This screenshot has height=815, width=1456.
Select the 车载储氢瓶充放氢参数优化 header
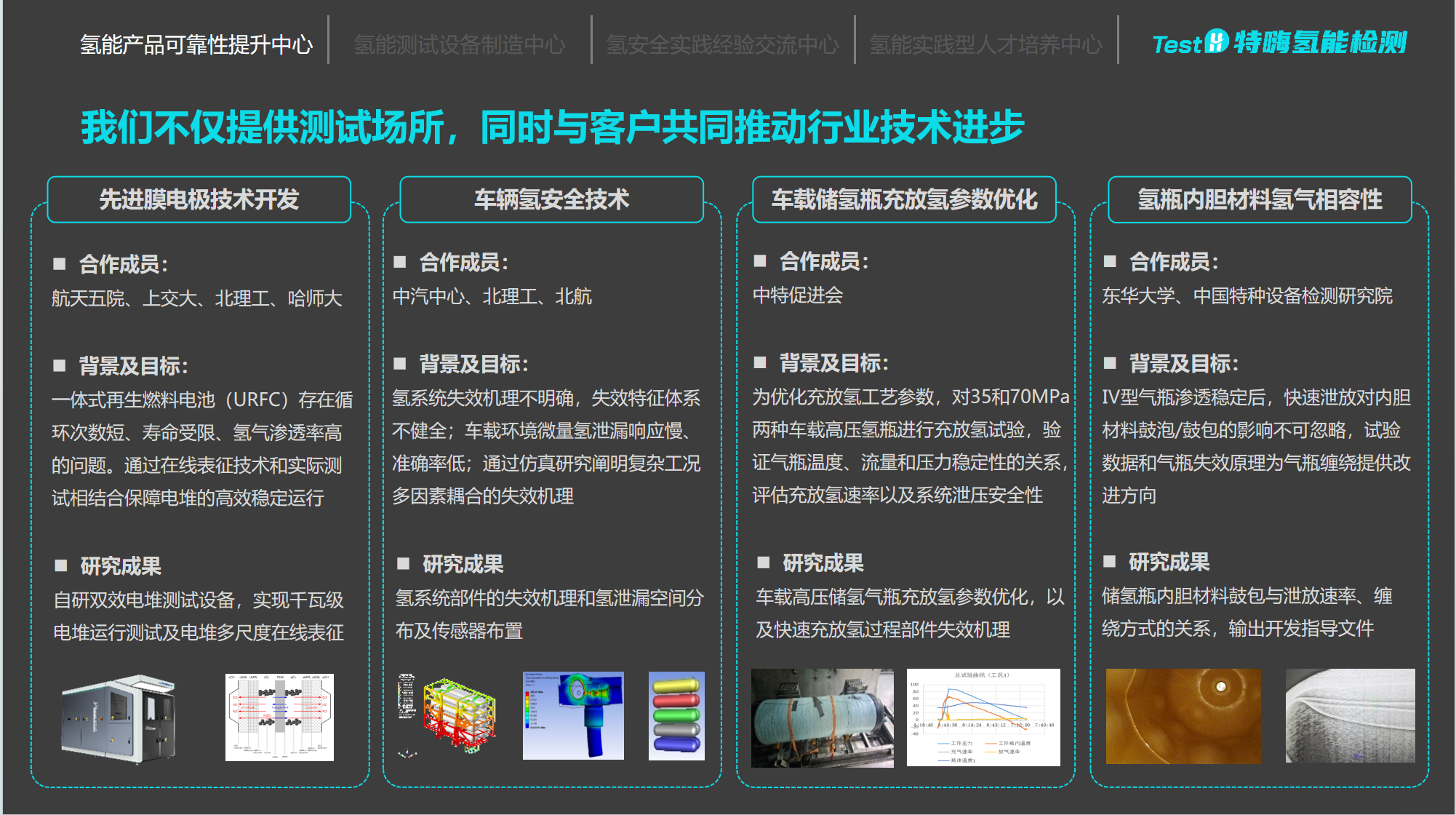[x=904, y=199]
